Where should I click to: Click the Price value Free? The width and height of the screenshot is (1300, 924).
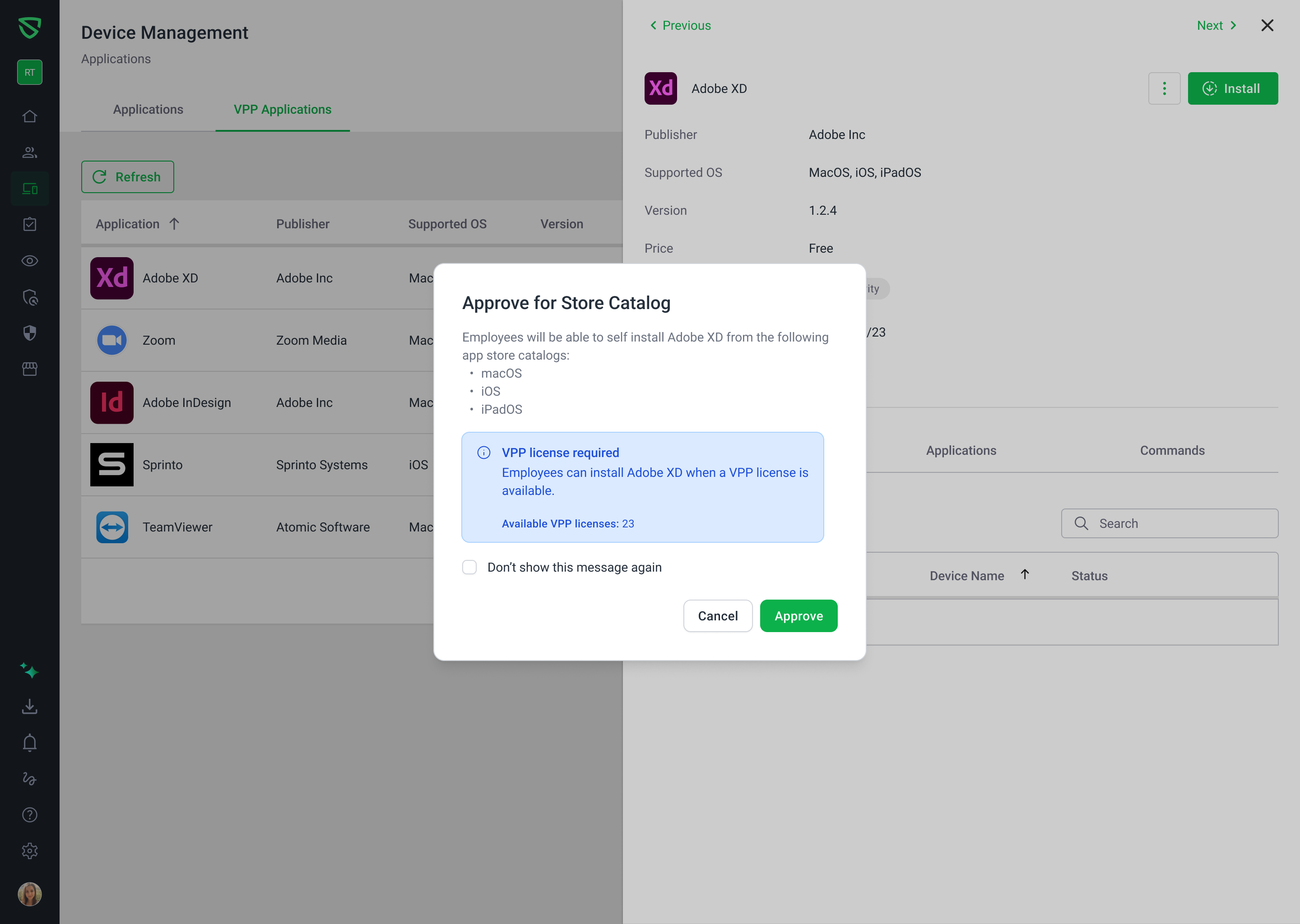click(821, 248)
